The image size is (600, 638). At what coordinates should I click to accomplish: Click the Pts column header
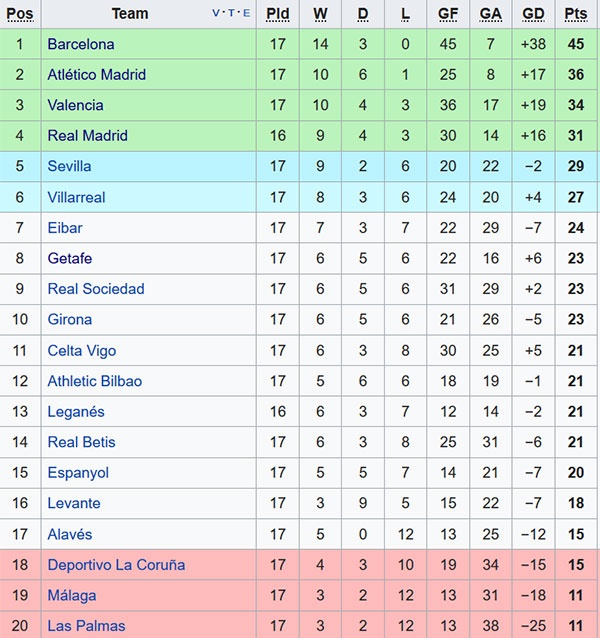[575, 14]
